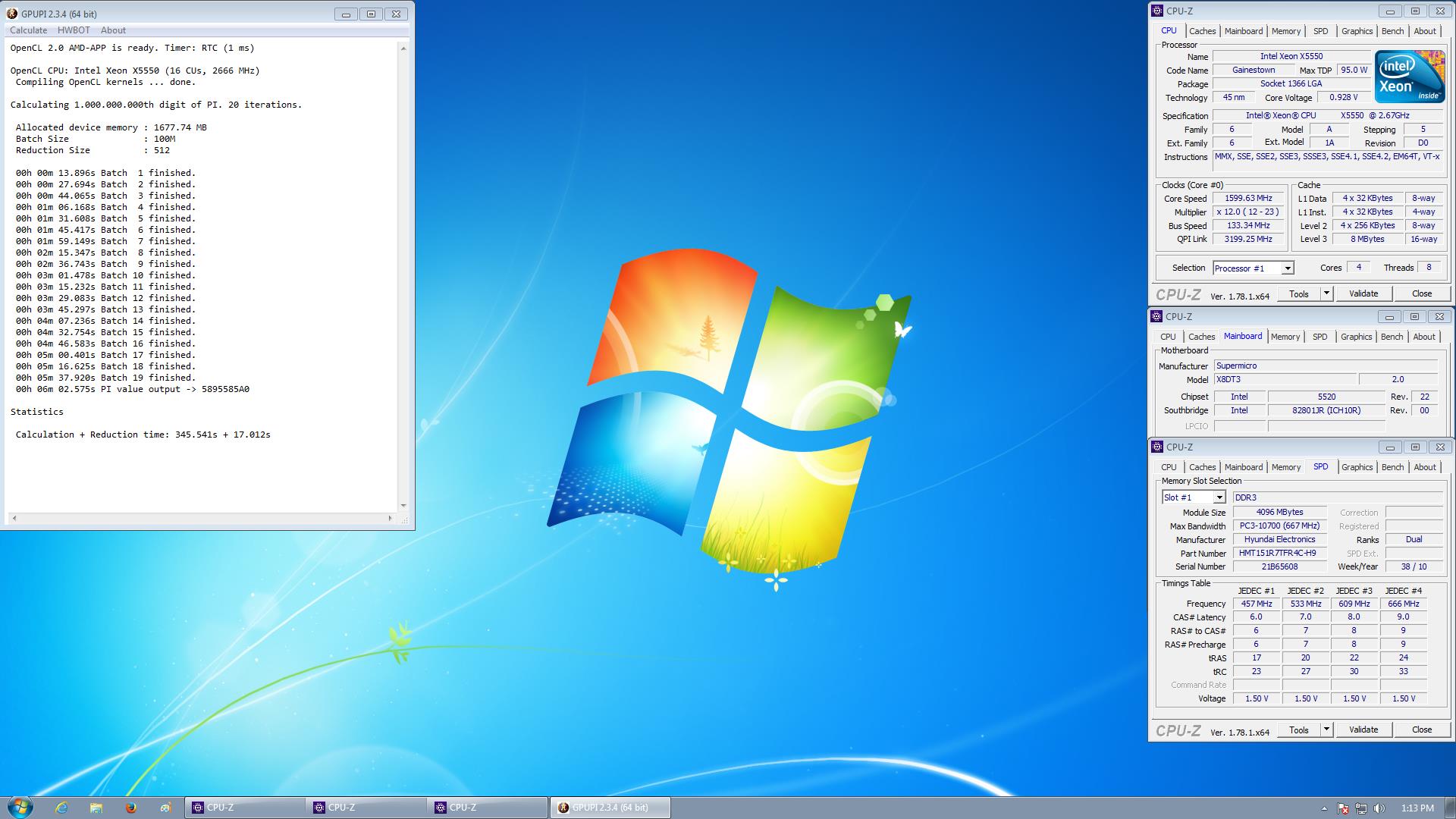Open Windows Explorer folder icon in taskbar

click(x=96, y=808)
